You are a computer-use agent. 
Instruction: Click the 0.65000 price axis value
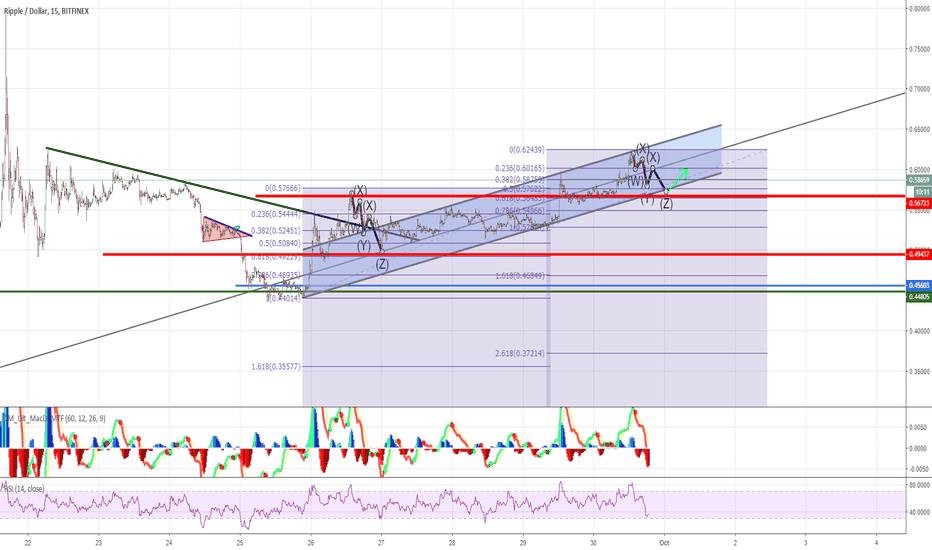[x=920, y=129]
